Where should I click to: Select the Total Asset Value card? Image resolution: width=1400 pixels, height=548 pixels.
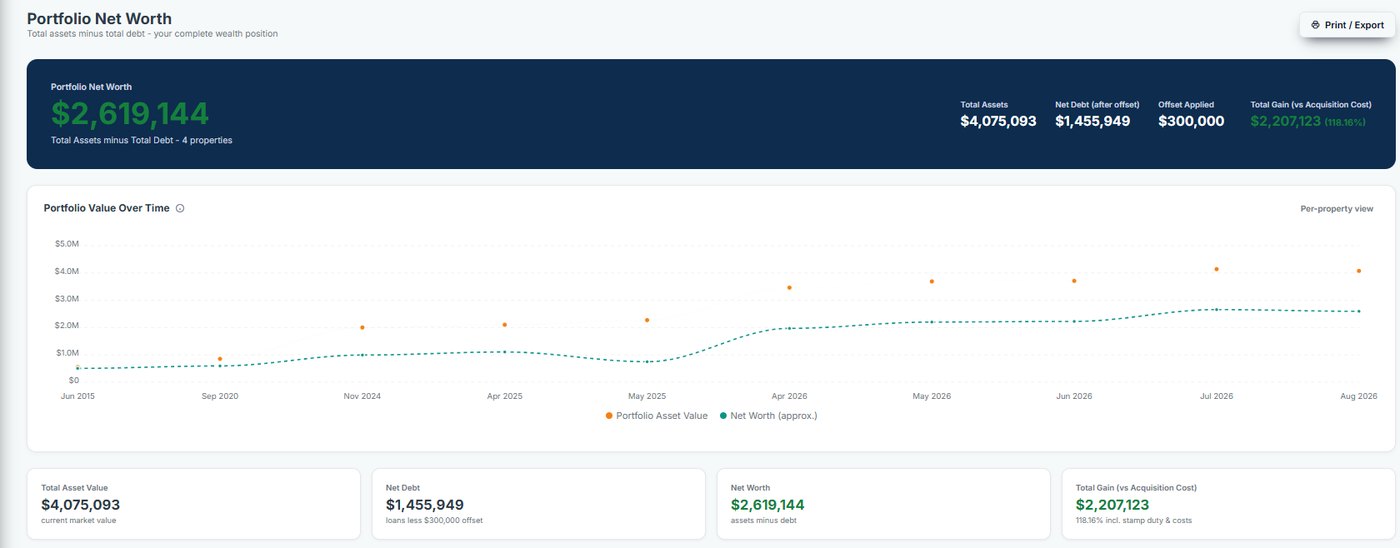193,504
